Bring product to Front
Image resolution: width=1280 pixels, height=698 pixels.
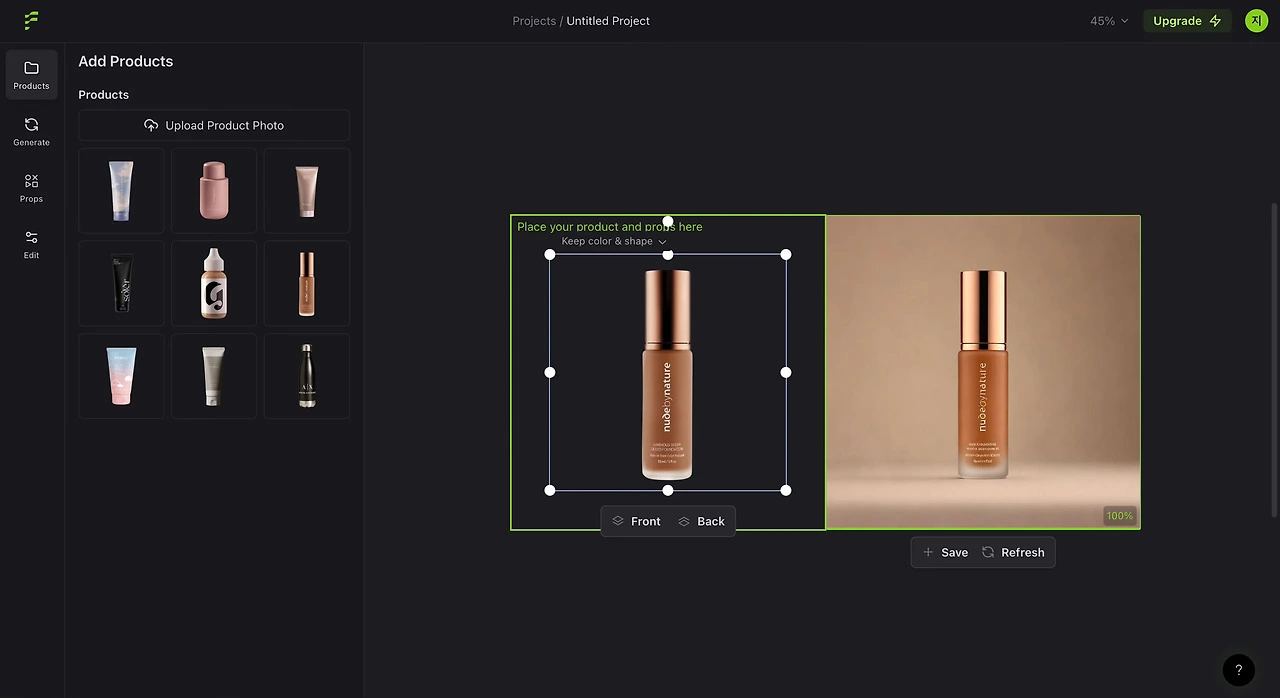click(636, 521)
